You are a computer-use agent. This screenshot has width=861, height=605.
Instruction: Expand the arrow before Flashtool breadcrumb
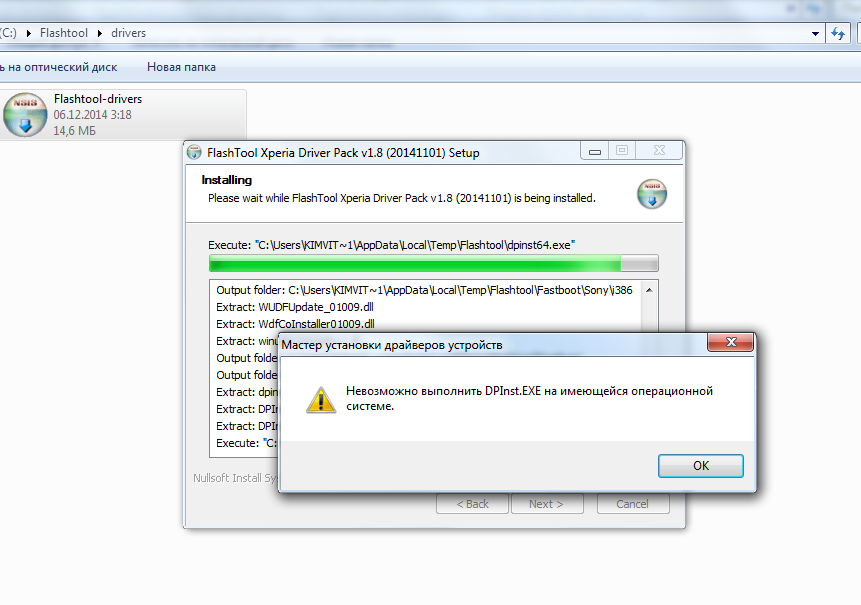tap(29, 33)
